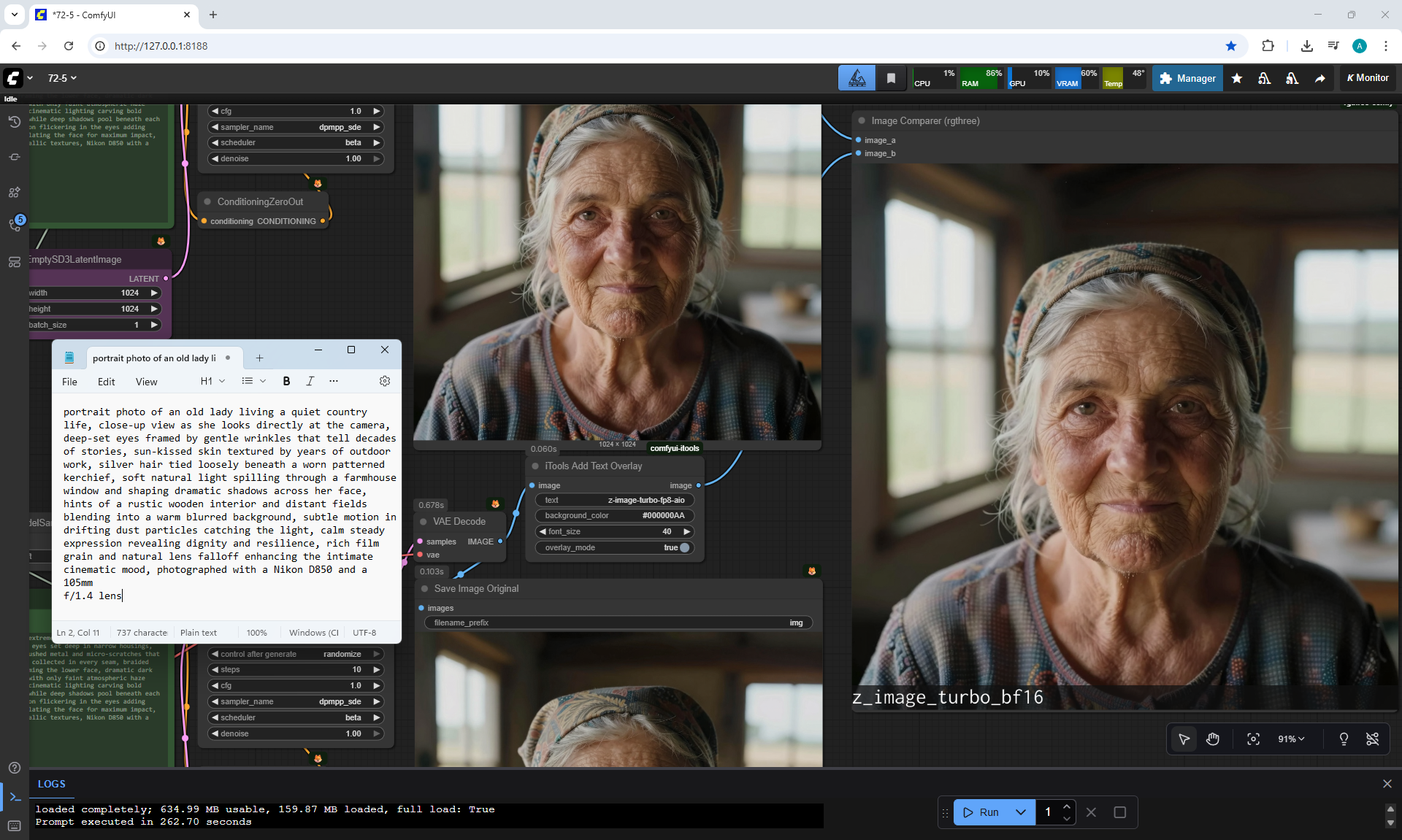The height and width of the screenshot is (840, 1402).
Task: Open the 72-5 workflow name dropdown
Action: tap(62, 78)
